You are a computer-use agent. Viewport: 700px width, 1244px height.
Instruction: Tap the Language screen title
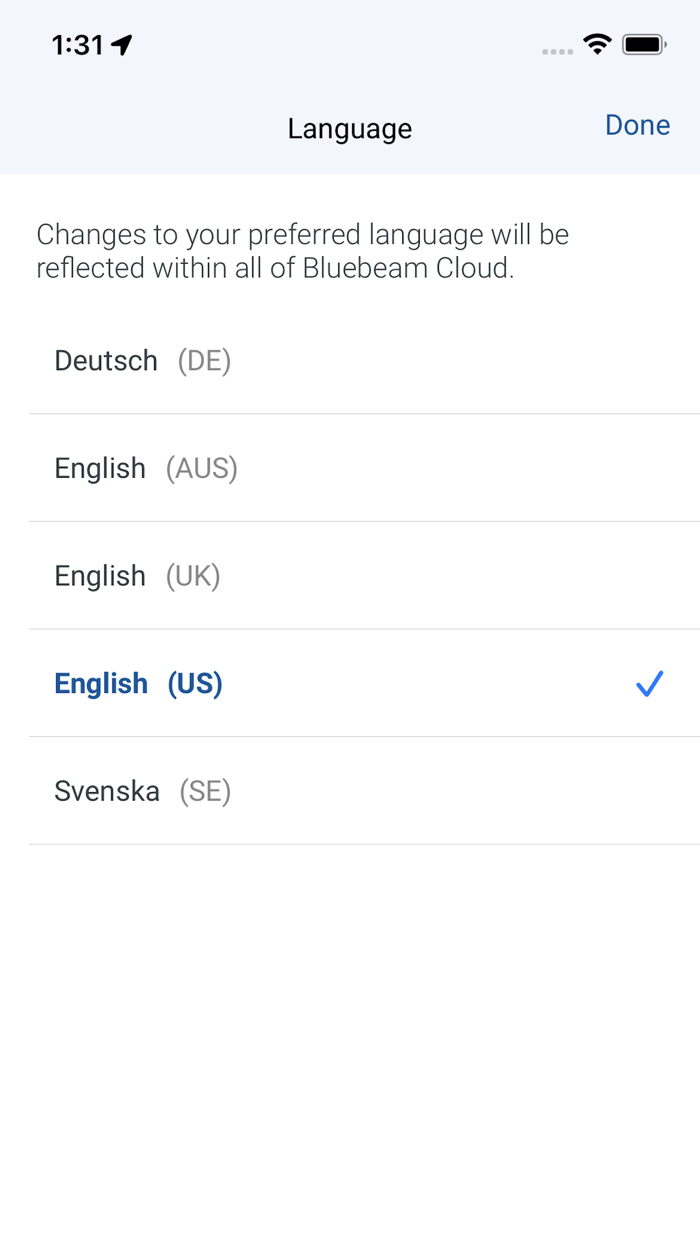[350, 129]
